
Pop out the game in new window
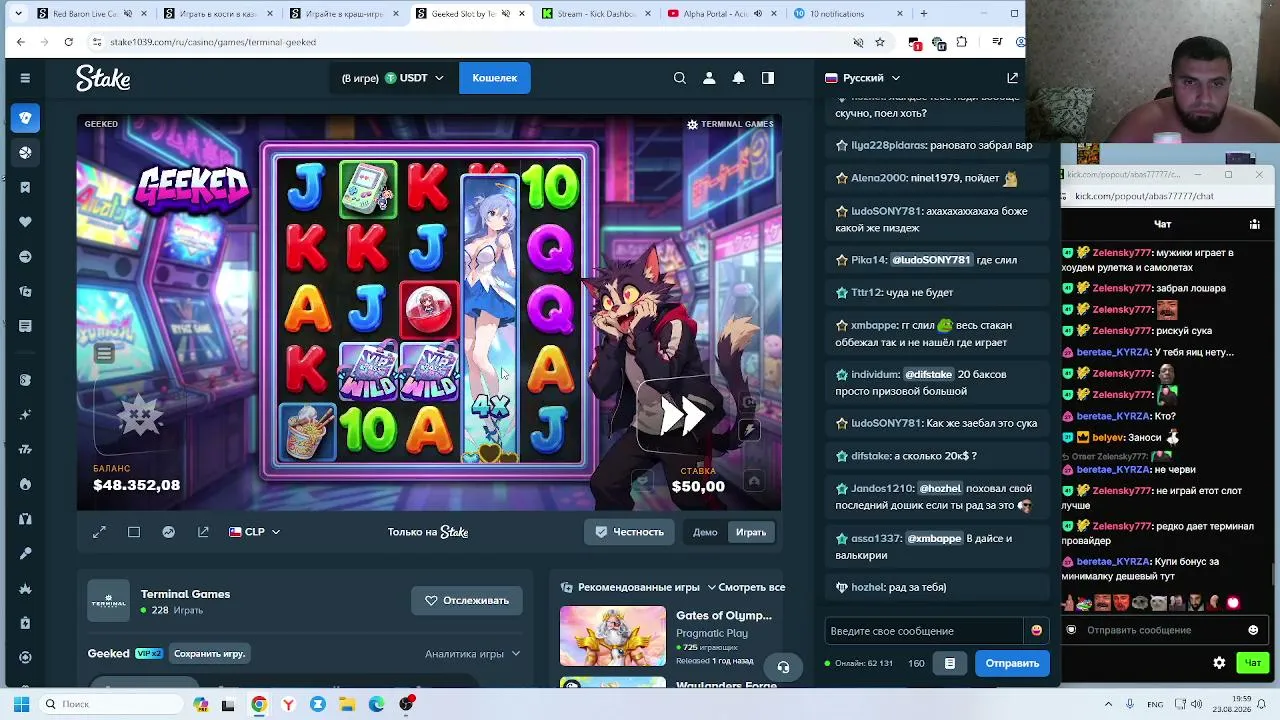tap(203, 532)
